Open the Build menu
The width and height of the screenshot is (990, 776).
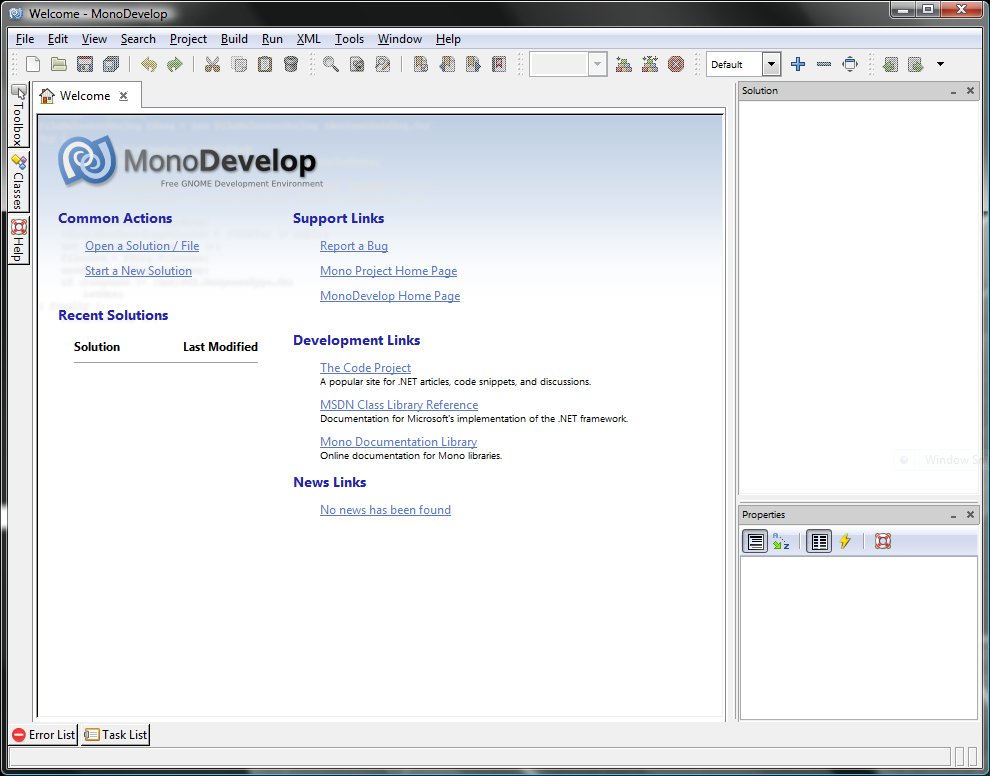(234, 39)
